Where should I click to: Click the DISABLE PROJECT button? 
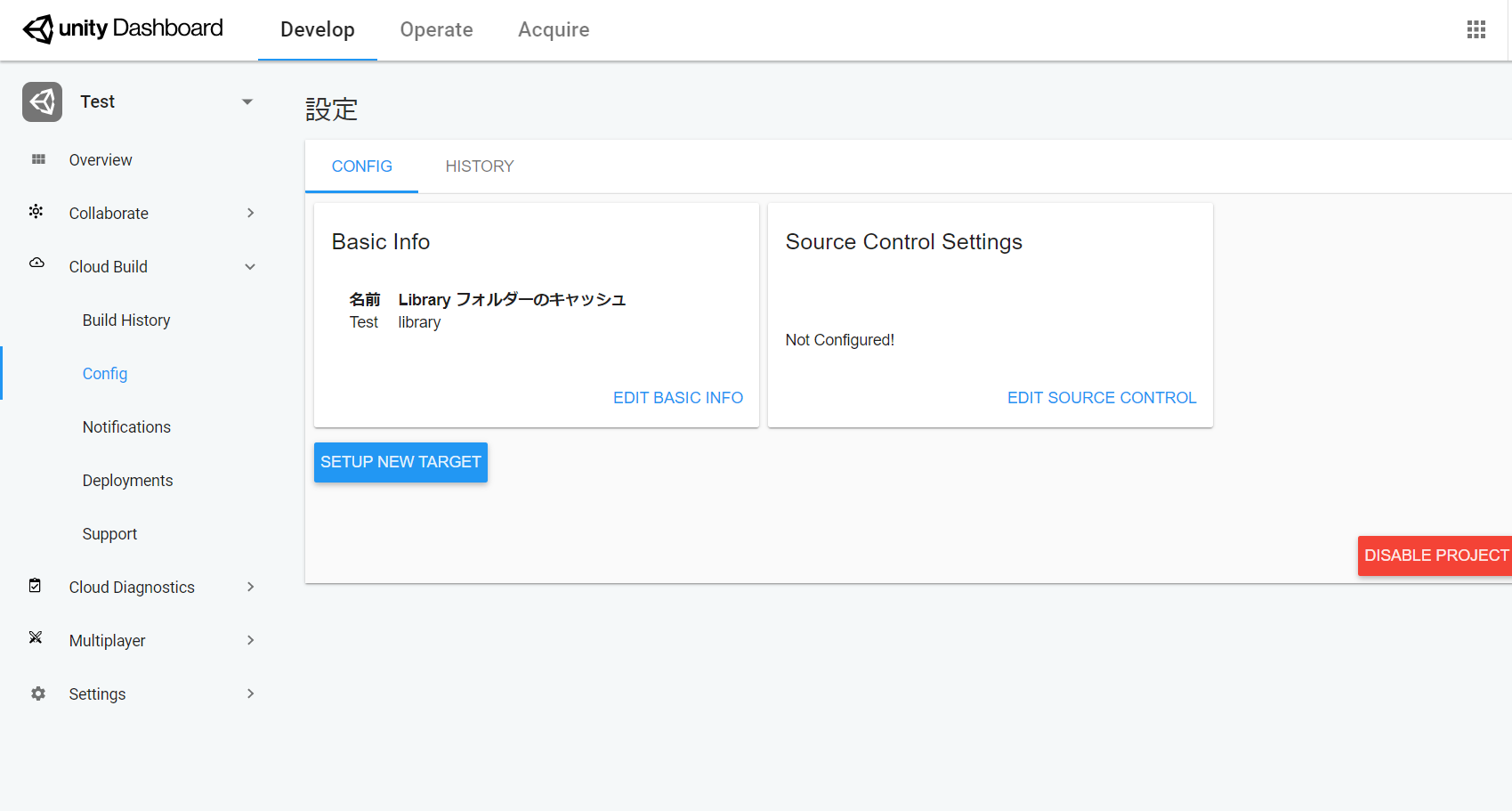click(1435, 556)
